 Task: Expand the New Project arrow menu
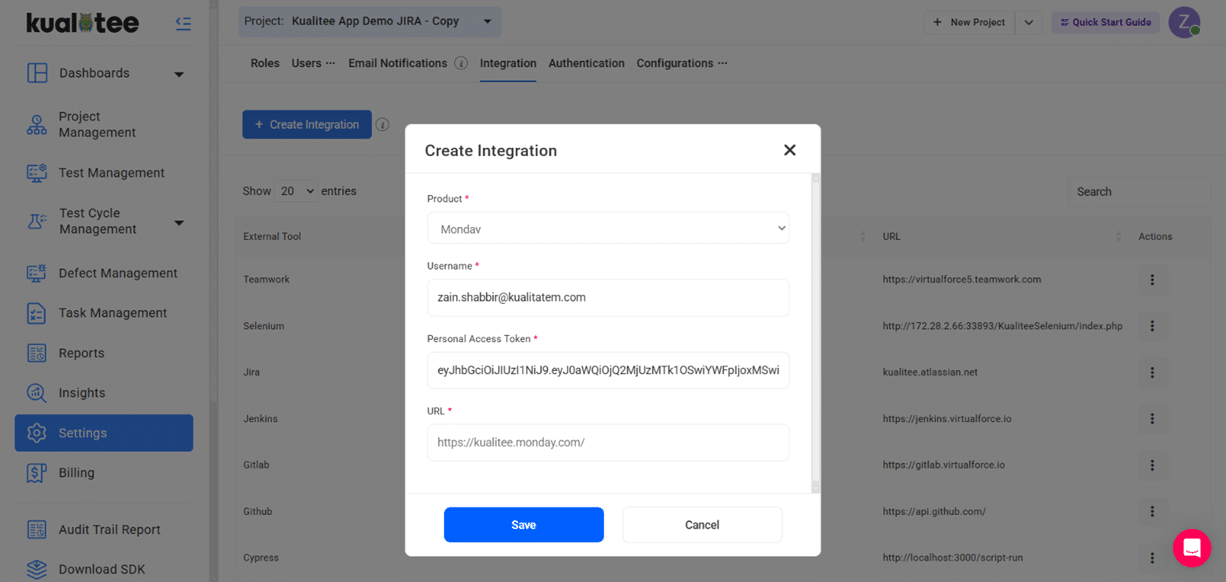pos(1029,22)
